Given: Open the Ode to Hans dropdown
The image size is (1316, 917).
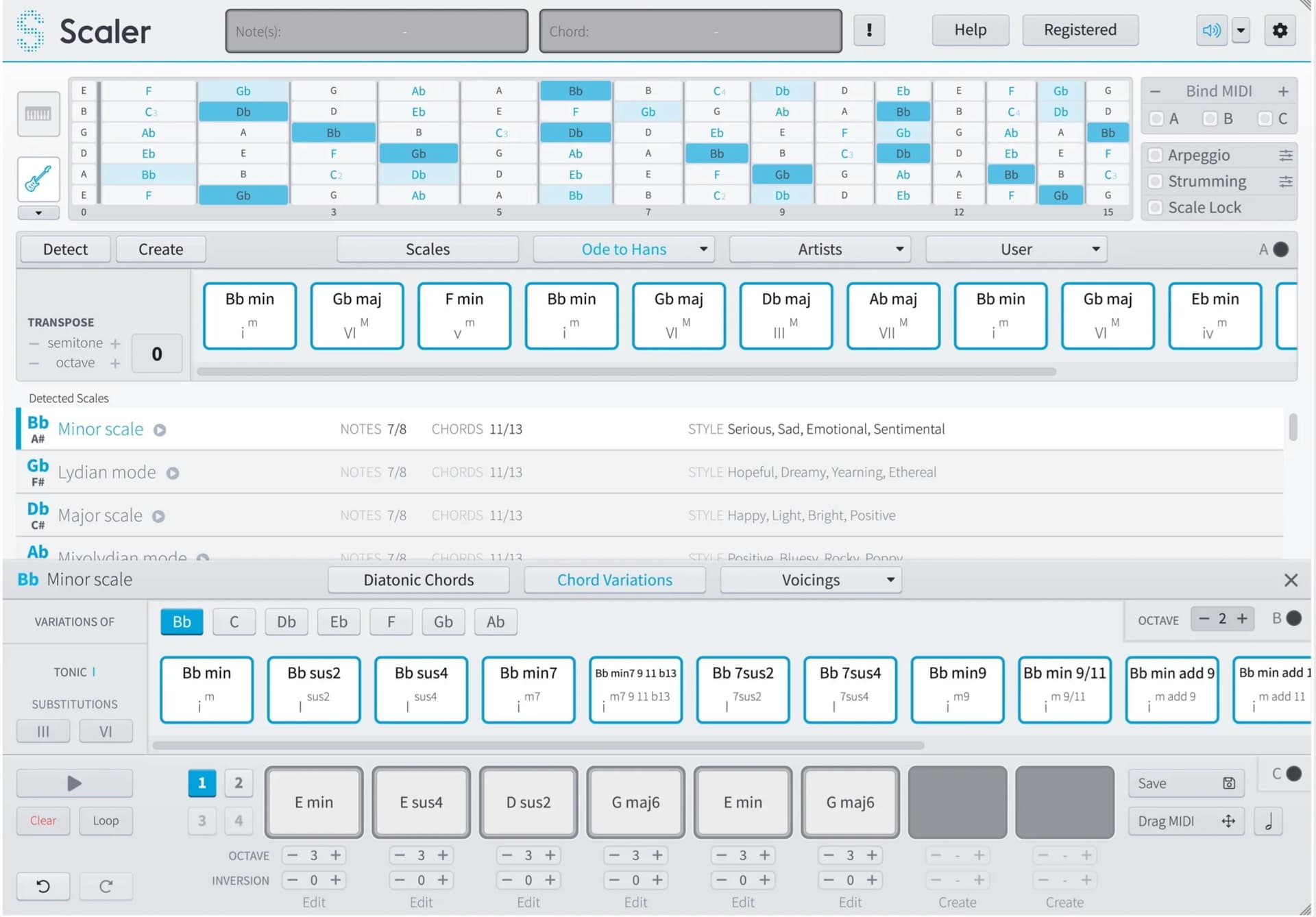Looking at the screenshot, I should pos(703,249).
